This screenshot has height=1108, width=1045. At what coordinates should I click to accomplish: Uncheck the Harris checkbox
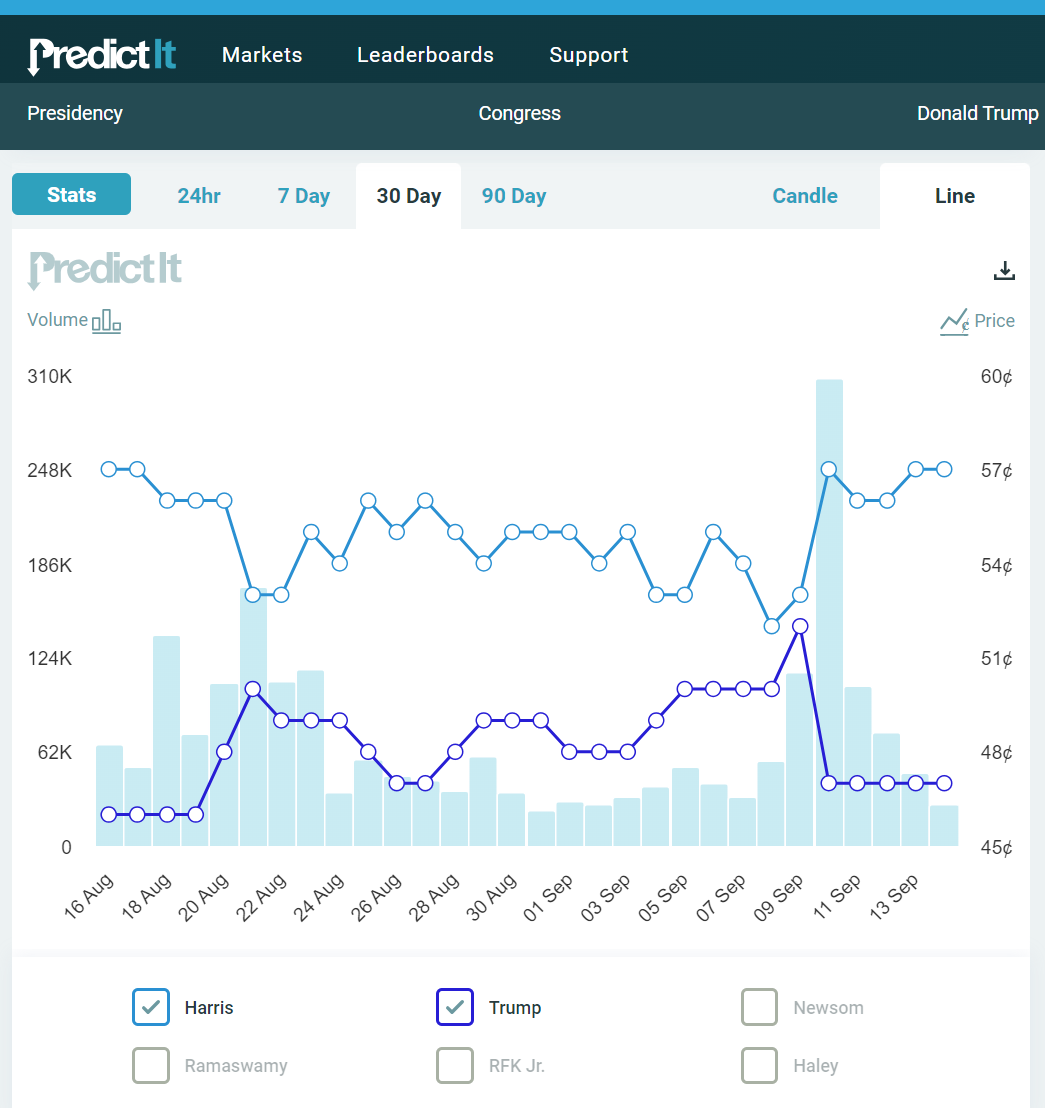pos(151,1007)
